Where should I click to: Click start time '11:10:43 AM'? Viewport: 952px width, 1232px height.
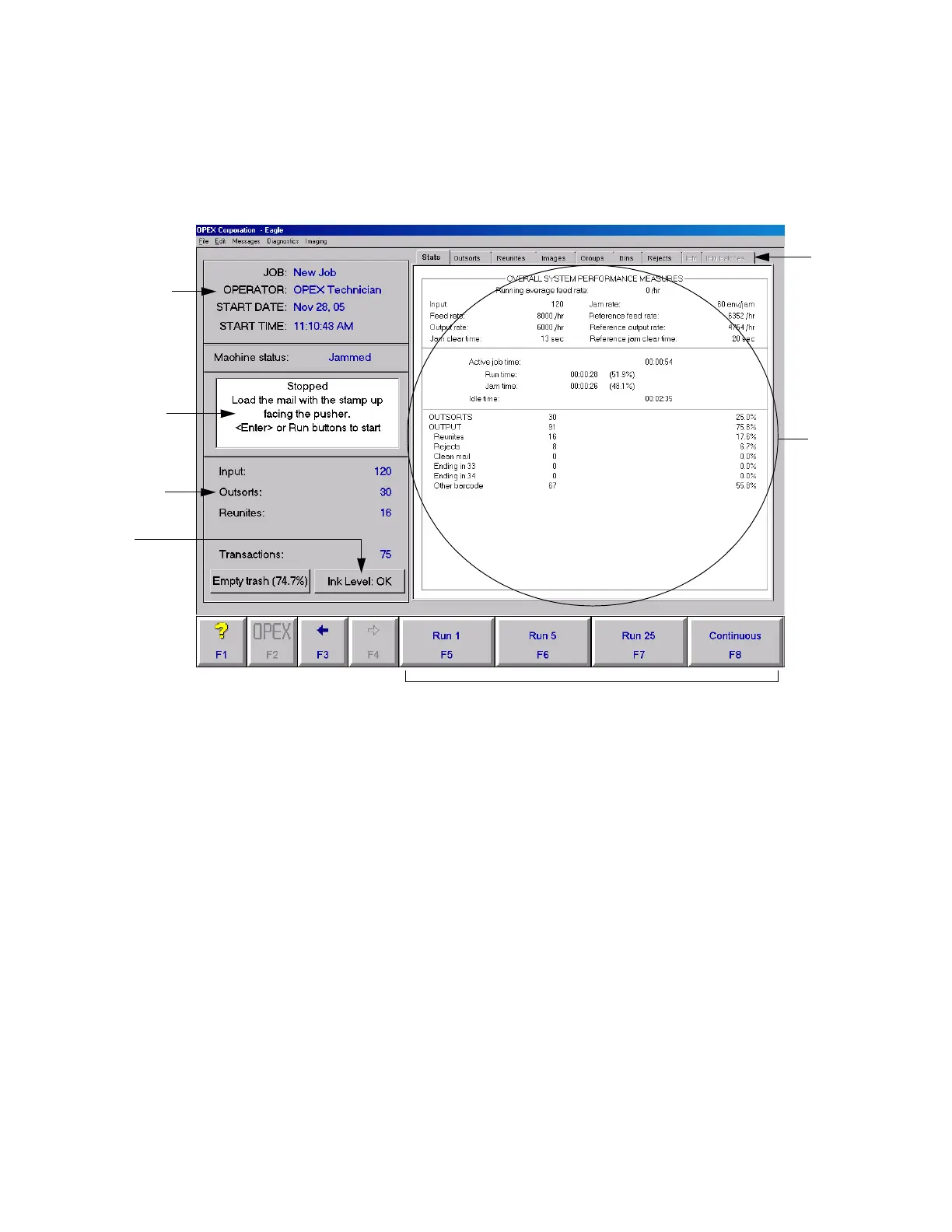[x=324, y=326]
